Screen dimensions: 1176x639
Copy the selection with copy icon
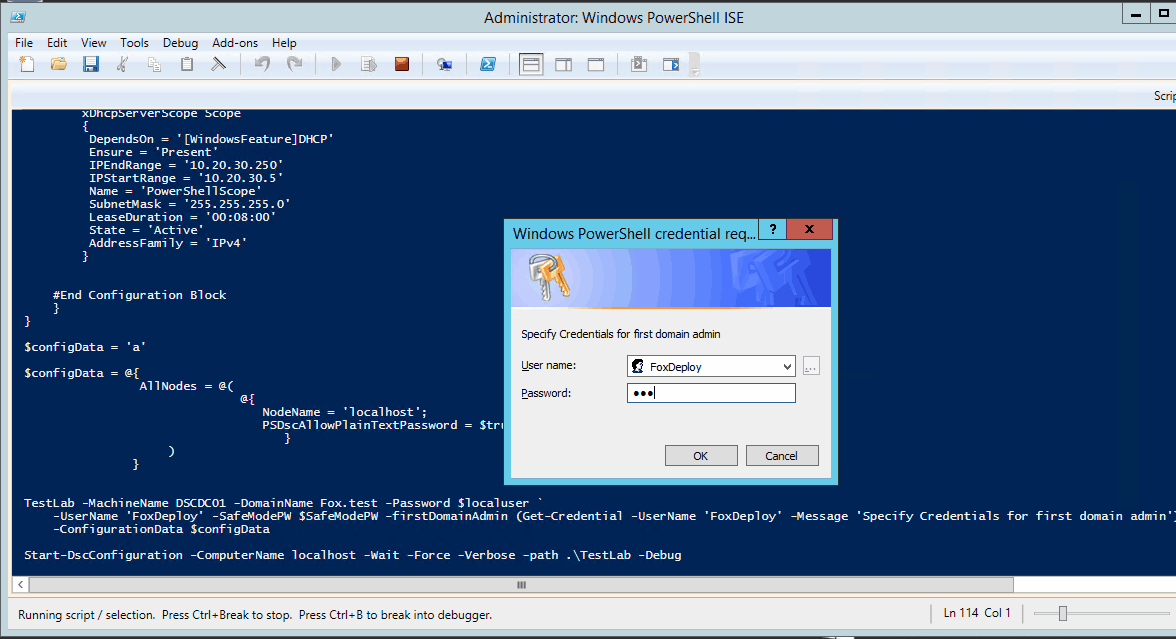[x=154, y=64]
